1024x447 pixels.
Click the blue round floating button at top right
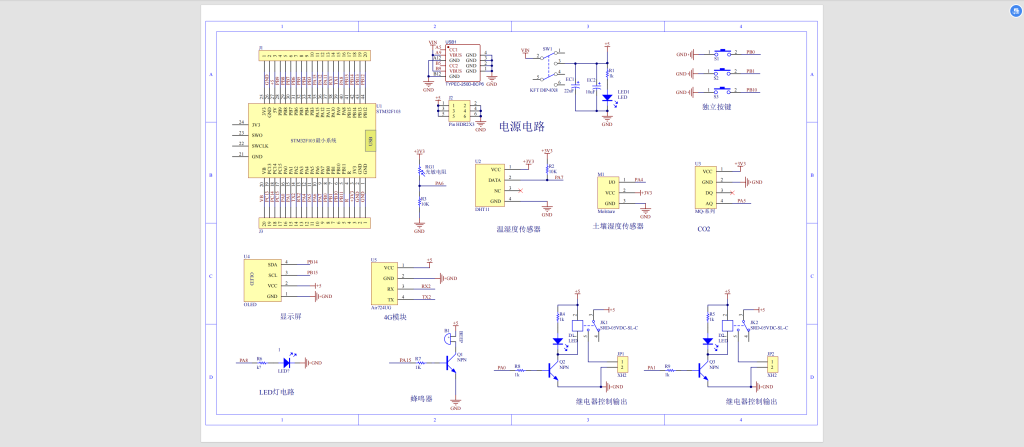coord(1012,10)
